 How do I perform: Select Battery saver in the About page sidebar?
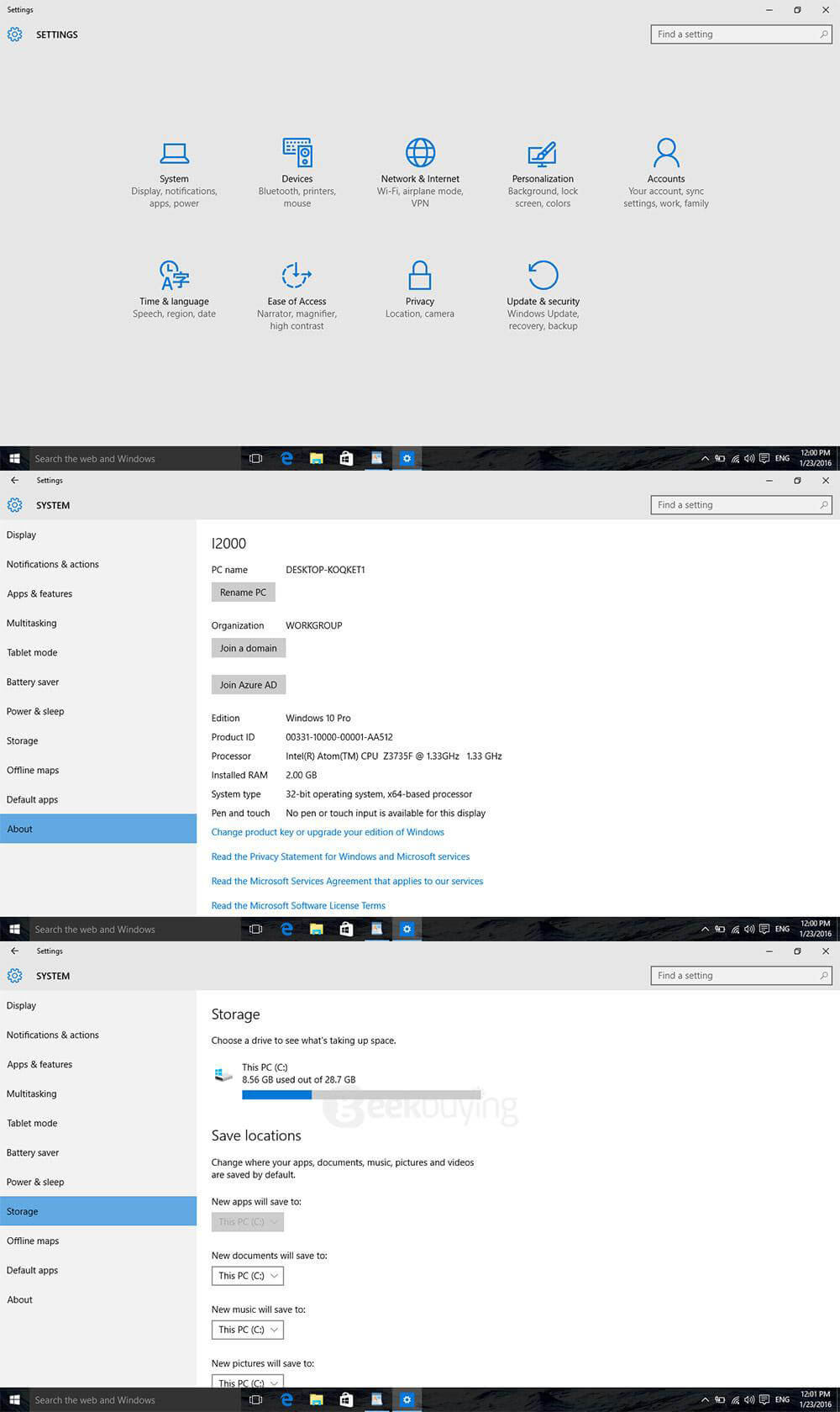pyautogui.click(x=98, y=682)
